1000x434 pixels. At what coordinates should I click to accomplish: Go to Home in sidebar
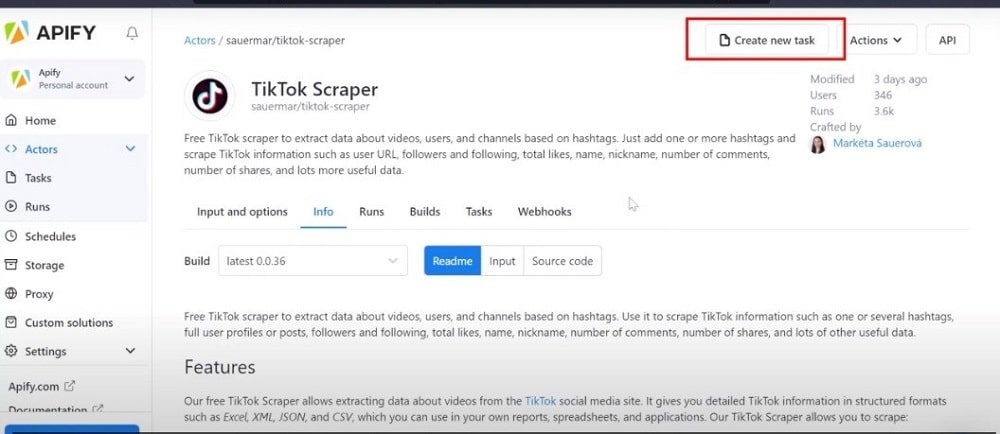(40, 120)
